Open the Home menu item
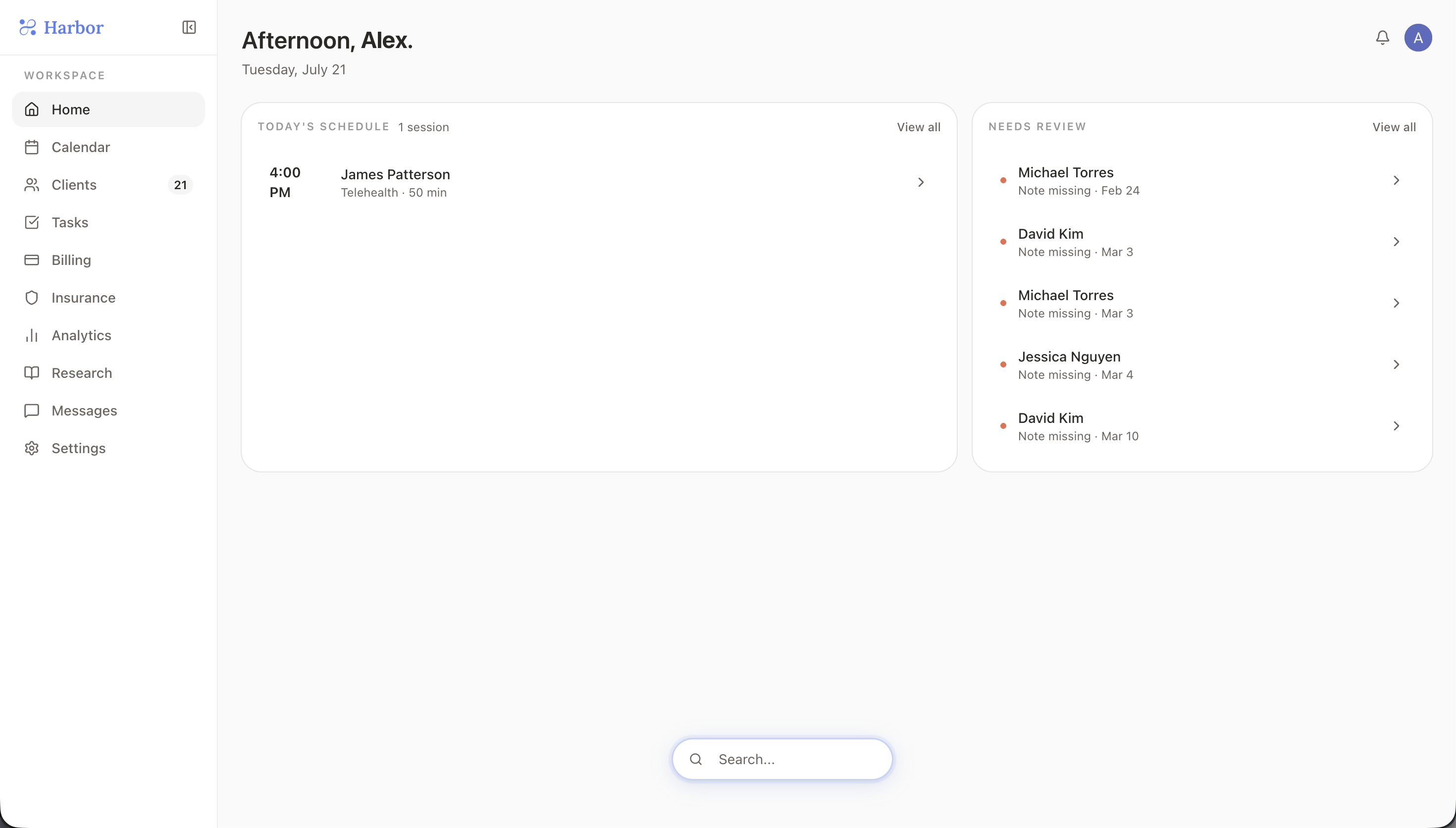 pos(108,109)
